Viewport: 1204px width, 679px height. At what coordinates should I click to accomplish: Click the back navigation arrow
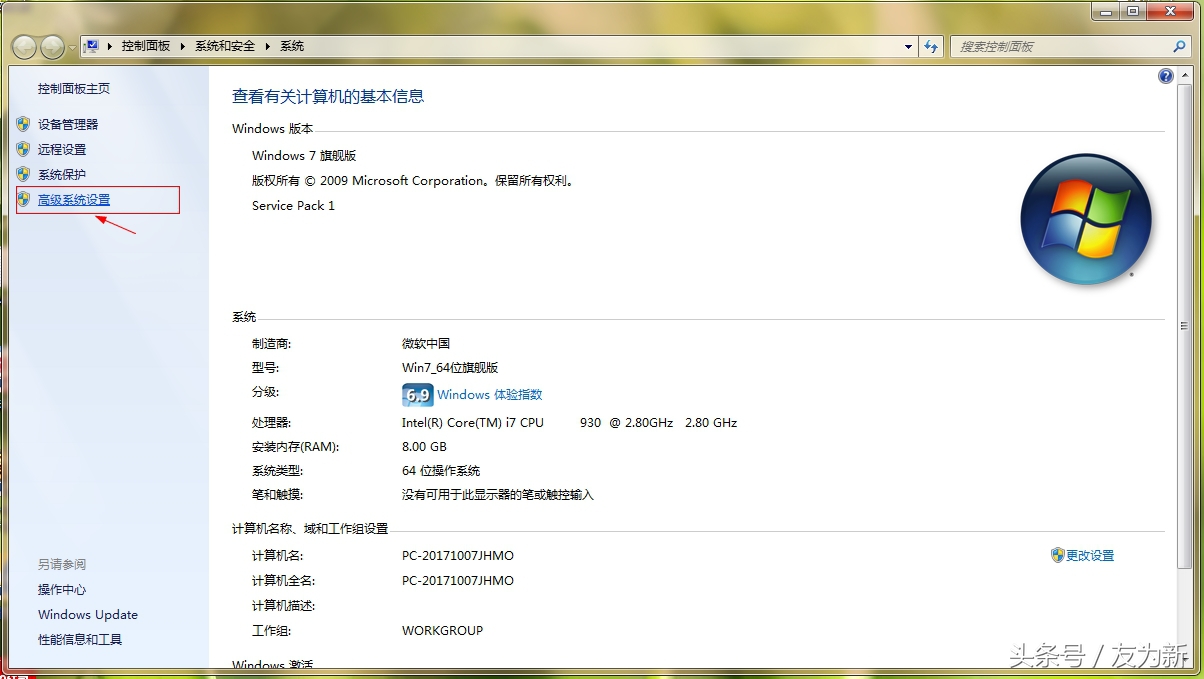[x=22, y=46]
